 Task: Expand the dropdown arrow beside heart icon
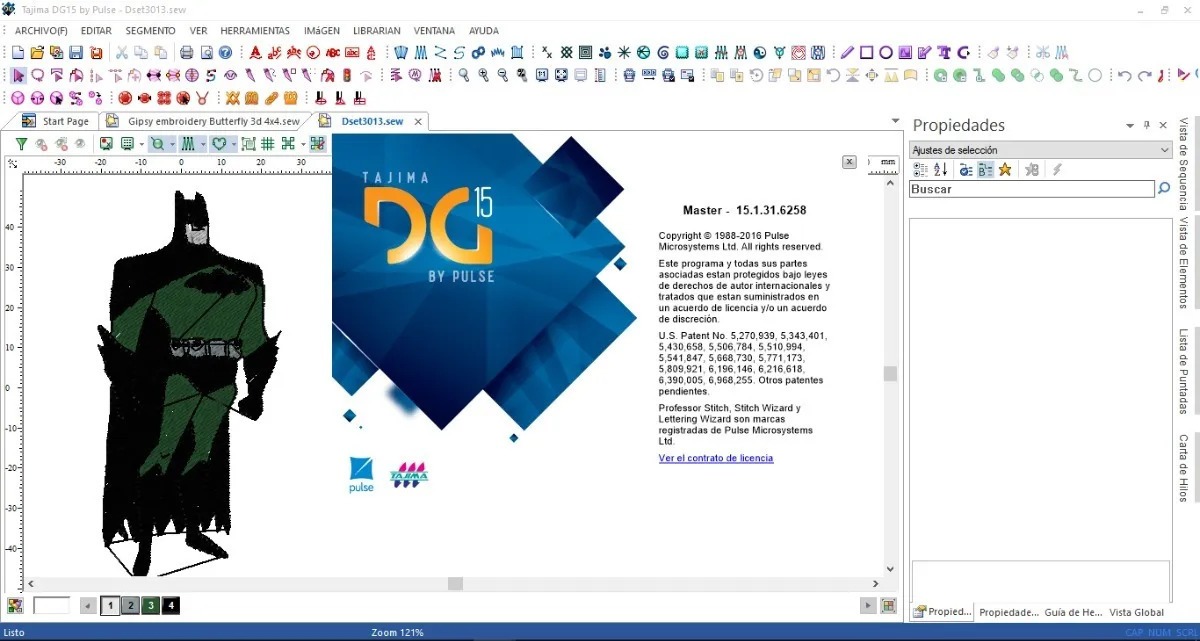tap(234, 143)
